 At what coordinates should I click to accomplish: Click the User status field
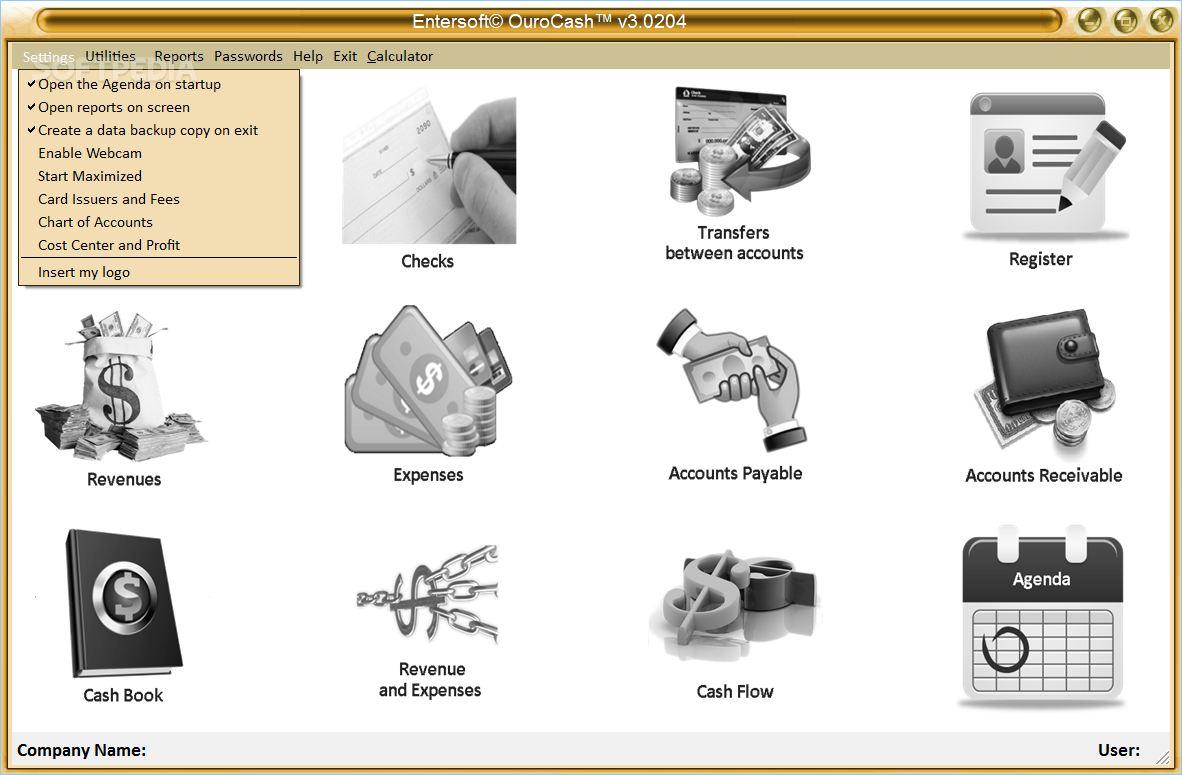pos(1119,750)
